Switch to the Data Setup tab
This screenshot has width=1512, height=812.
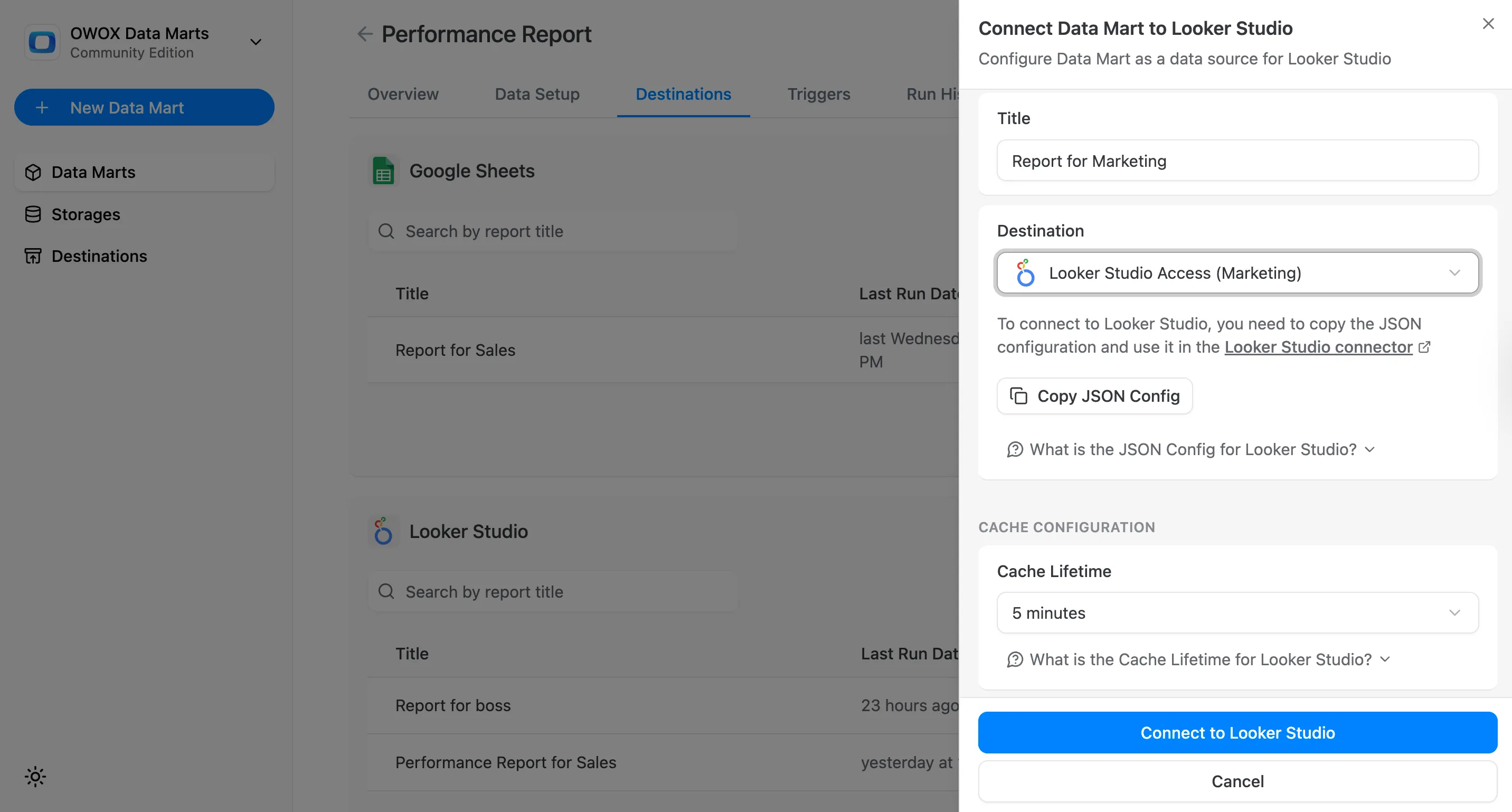(537, 94)
